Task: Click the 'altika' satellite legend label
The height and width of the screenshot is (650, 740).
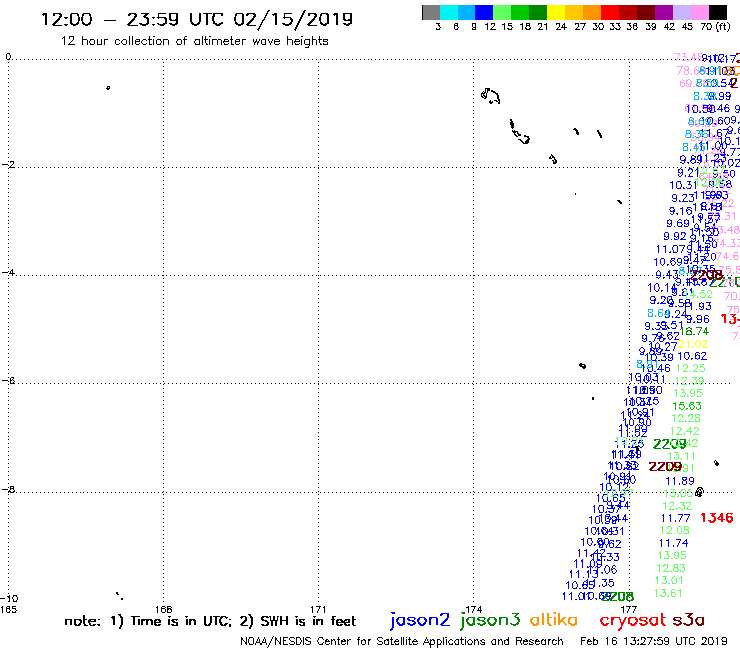Action: coord(553,620)
